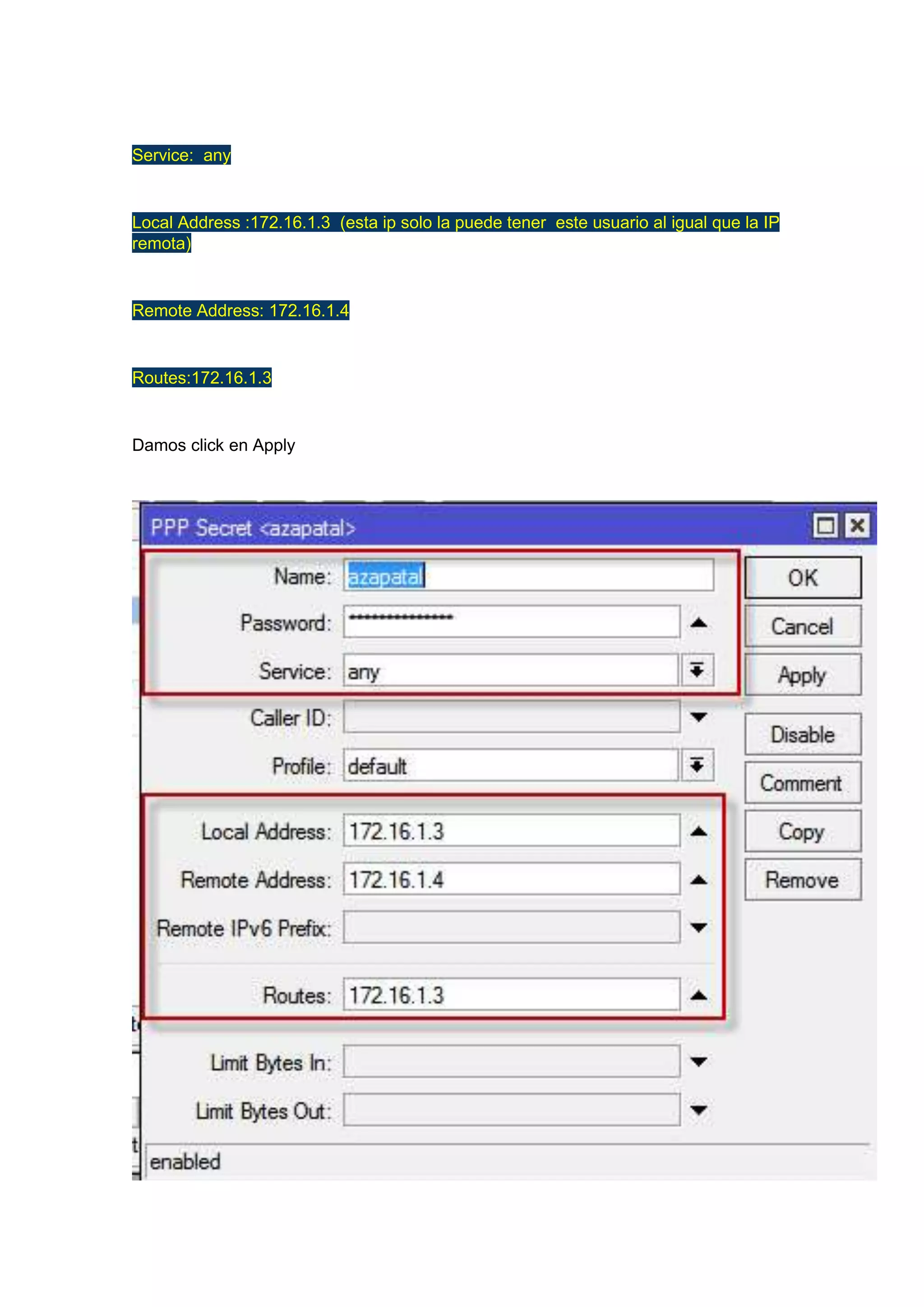Image resolution: width=924 pixels, height=1307 pixels.
Task: Collapse Local Address with its up arrow
Action: click(x=699, y=832)
